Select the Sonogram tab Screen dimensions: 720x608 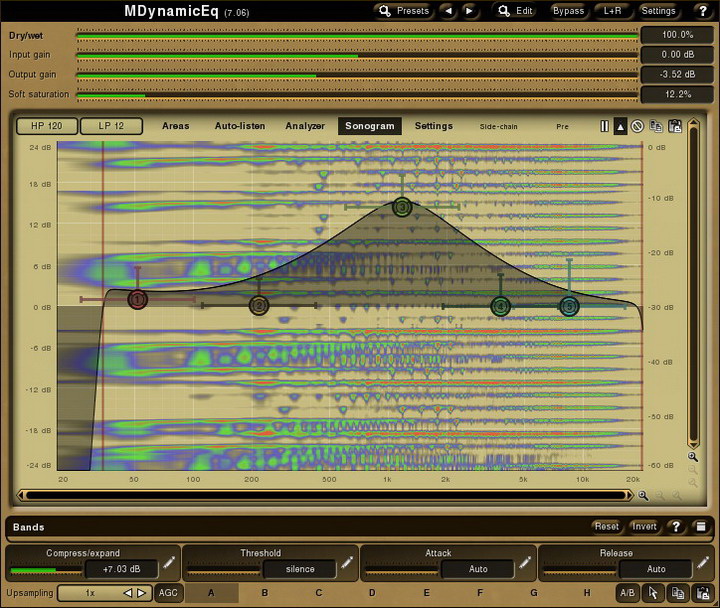pos(370,126)
